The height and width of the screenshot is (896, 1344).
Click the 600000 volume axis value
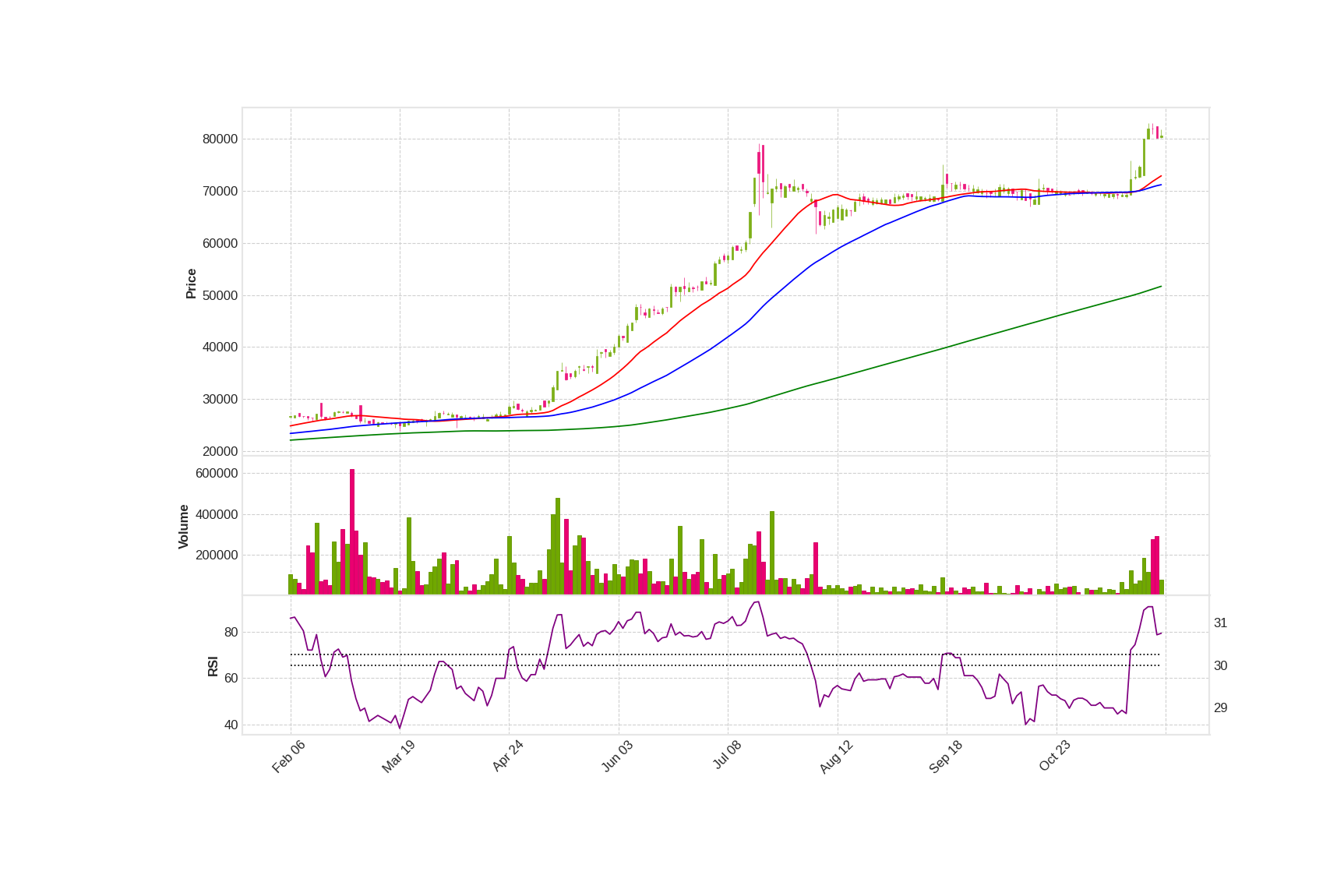(x=217, y=474)
